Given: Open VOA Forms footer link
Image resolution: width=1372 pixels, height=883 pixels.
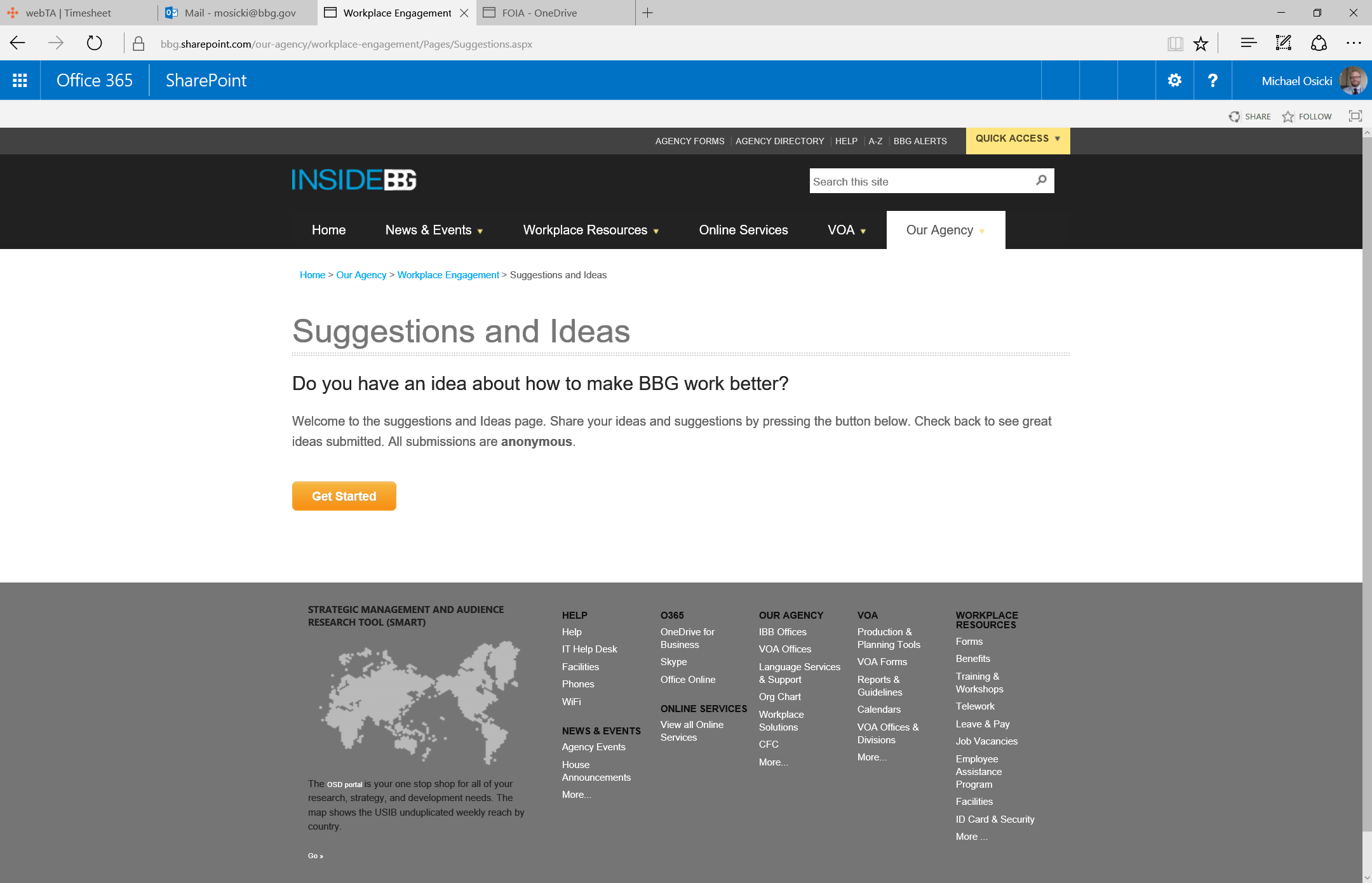Looking at the screenshot, I should tap(882, 662).
